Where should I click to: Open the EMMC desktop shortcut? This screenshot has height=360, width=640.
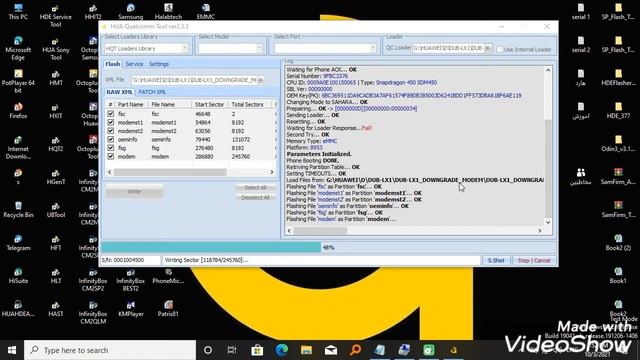tap(206, 12)
